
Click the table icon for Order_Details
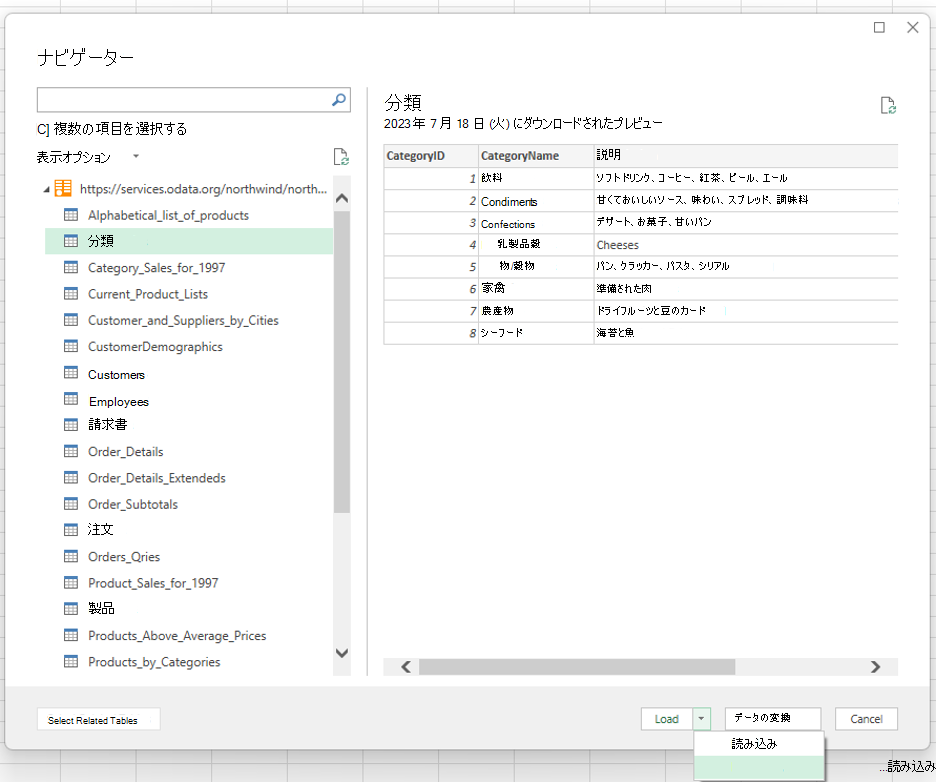pos(71,451)
